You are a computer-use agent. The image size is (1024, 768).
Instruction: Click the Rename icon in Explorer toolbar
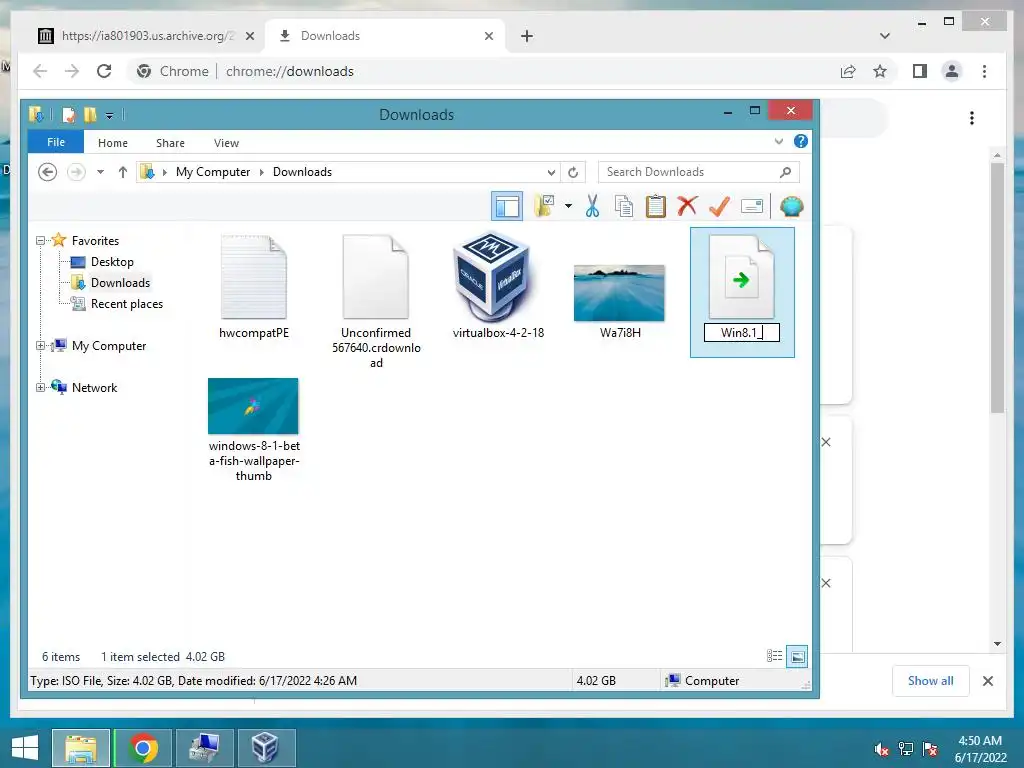click(752, 206)
